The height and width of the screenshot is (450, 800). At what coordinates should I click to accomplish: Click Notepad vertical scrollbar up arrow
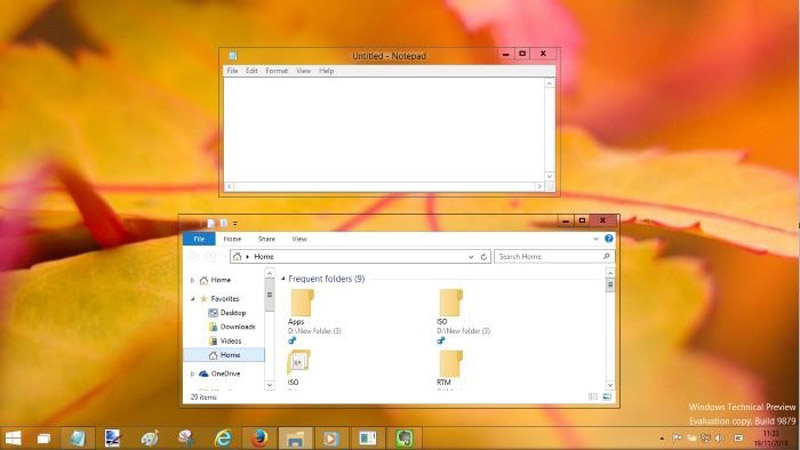[x=549, y=84]
